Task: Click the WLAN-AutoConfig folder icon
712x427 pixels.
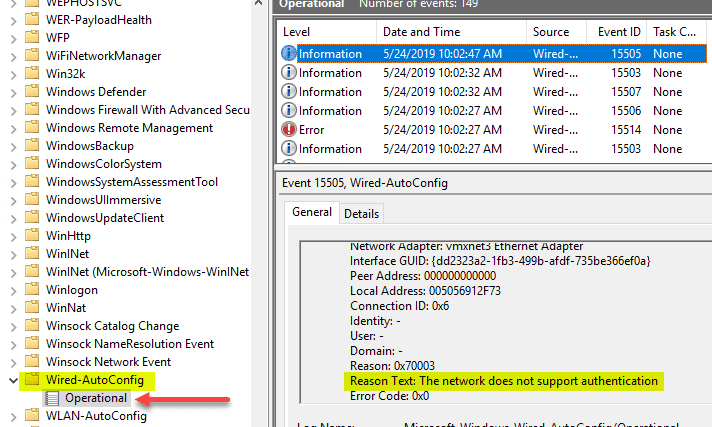Action: pos(34,416)
